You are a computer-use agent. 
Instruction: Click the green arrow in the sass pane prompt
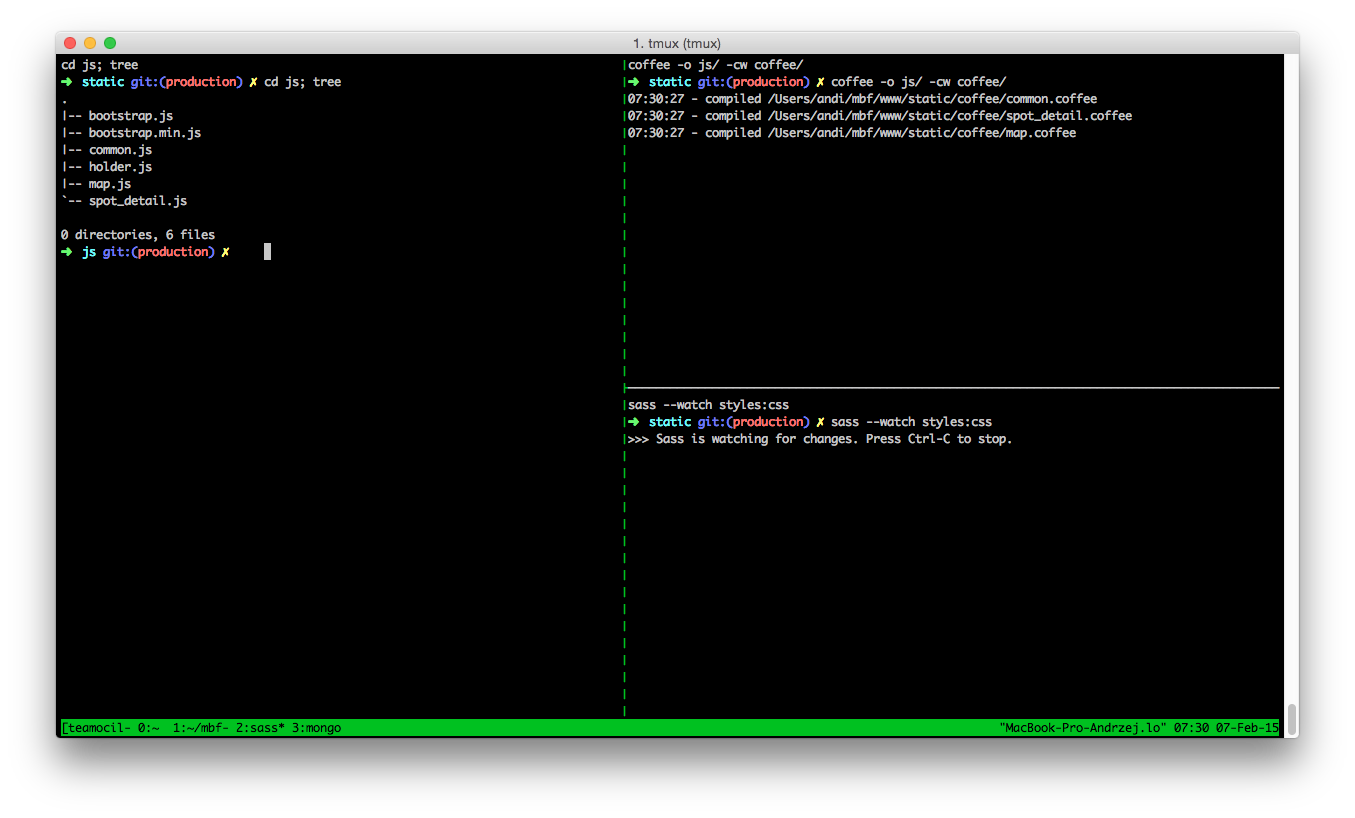634,422
